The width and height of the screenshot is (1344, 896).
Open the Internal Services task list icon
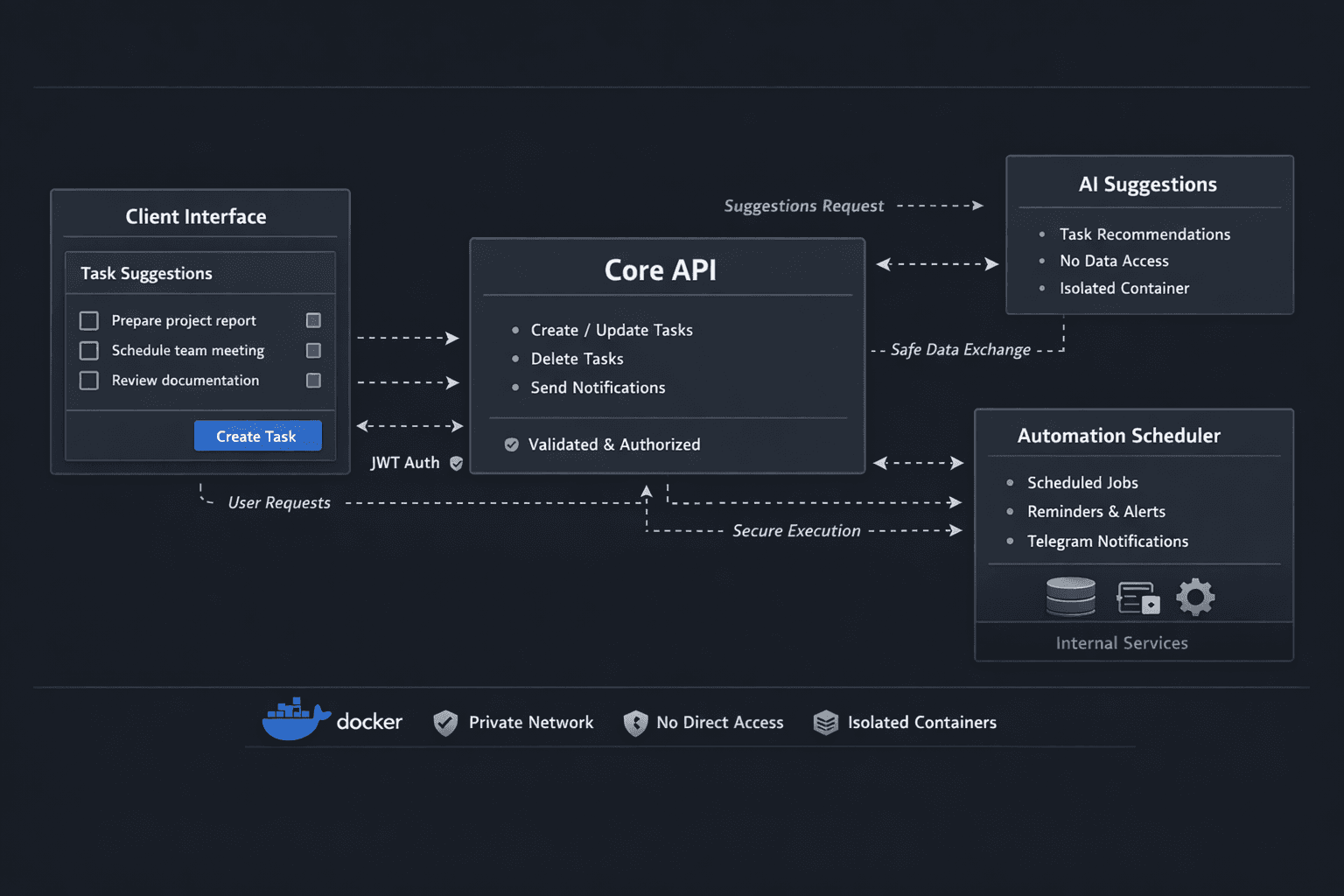point(1137,596)
